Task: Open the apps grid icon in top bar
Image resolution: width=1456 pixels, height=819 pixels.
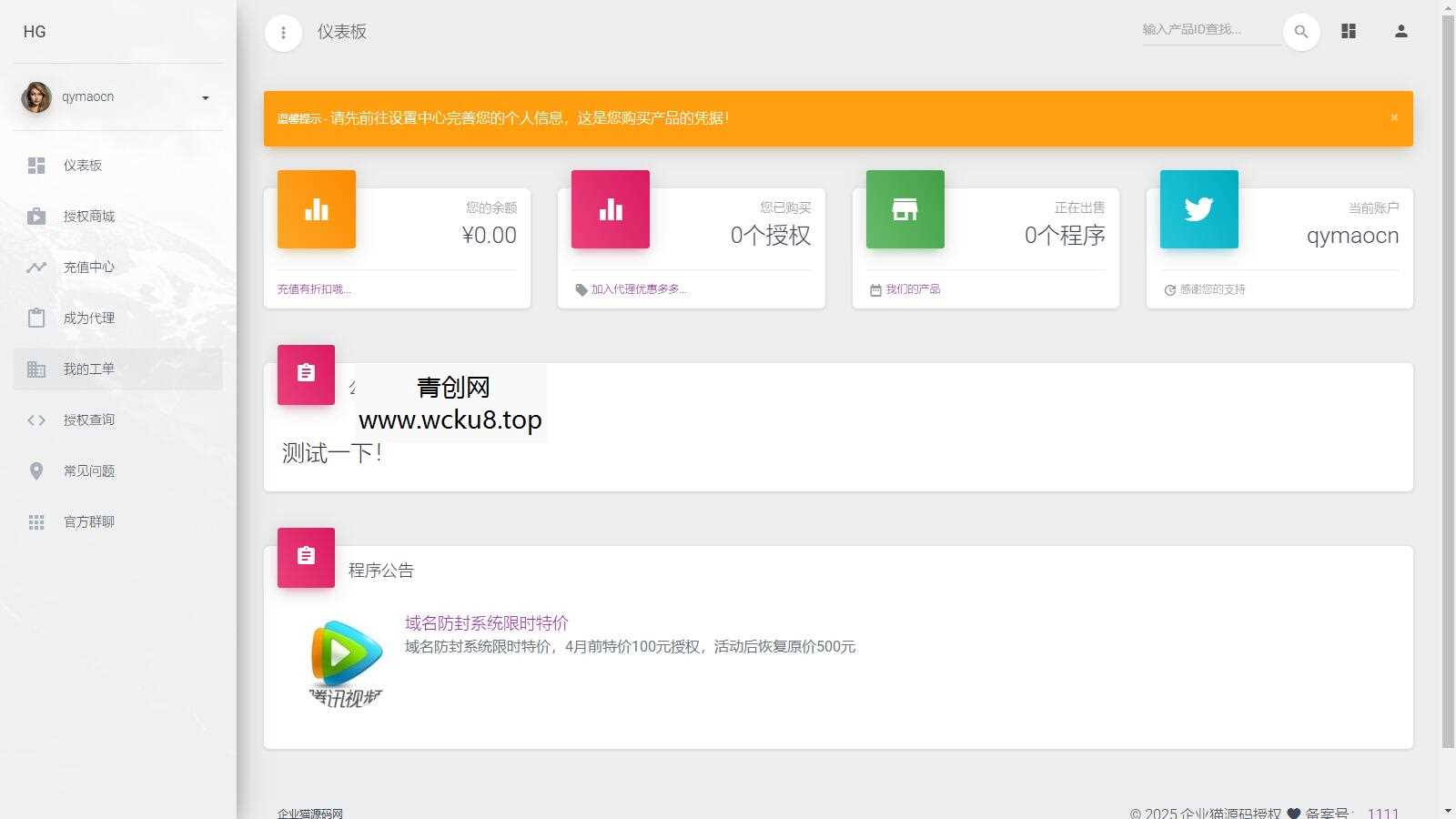Action: click(1348, 31)
